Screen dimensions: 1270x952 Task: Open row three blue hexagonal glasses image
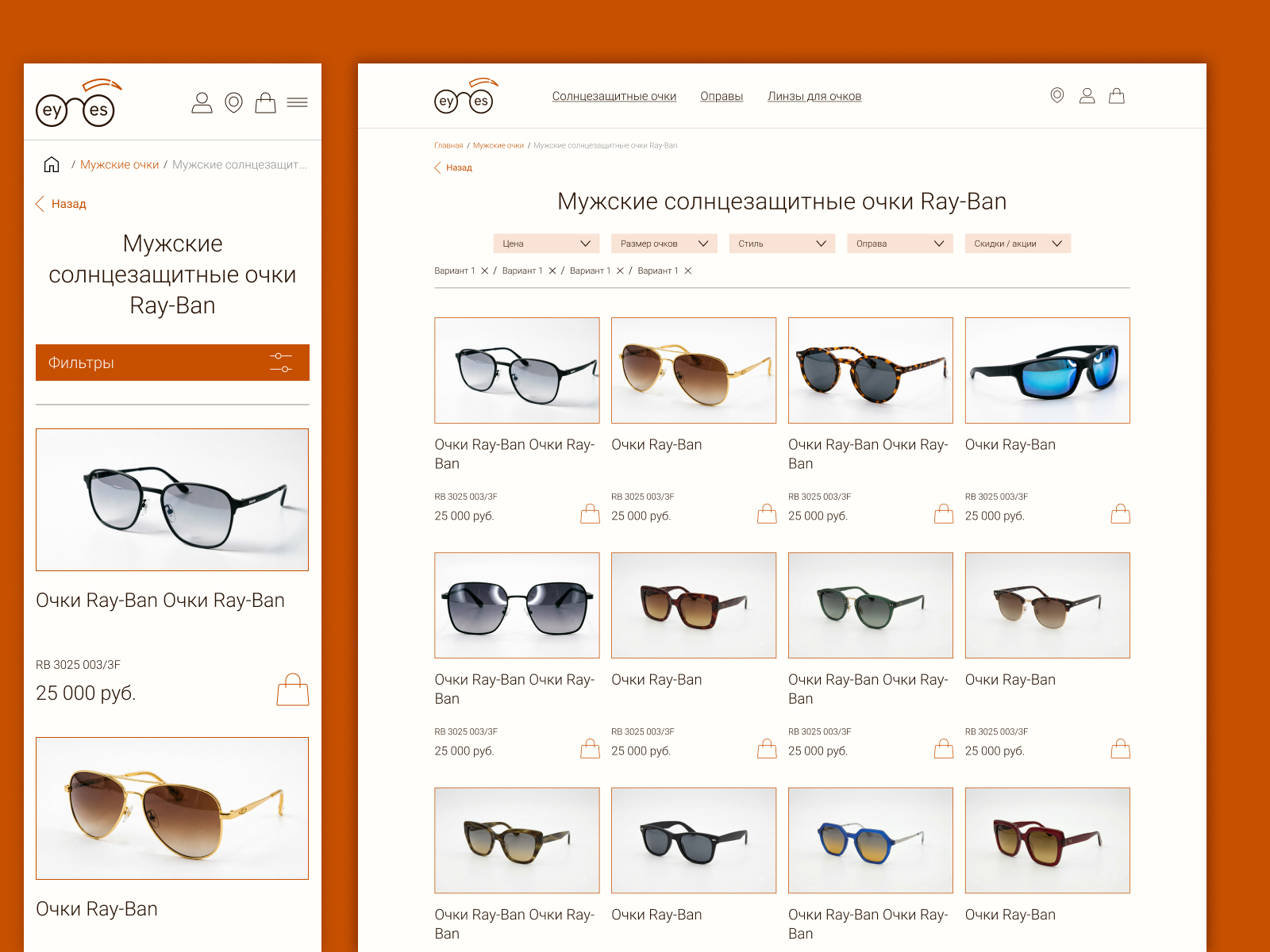click(x=871, y=840)
